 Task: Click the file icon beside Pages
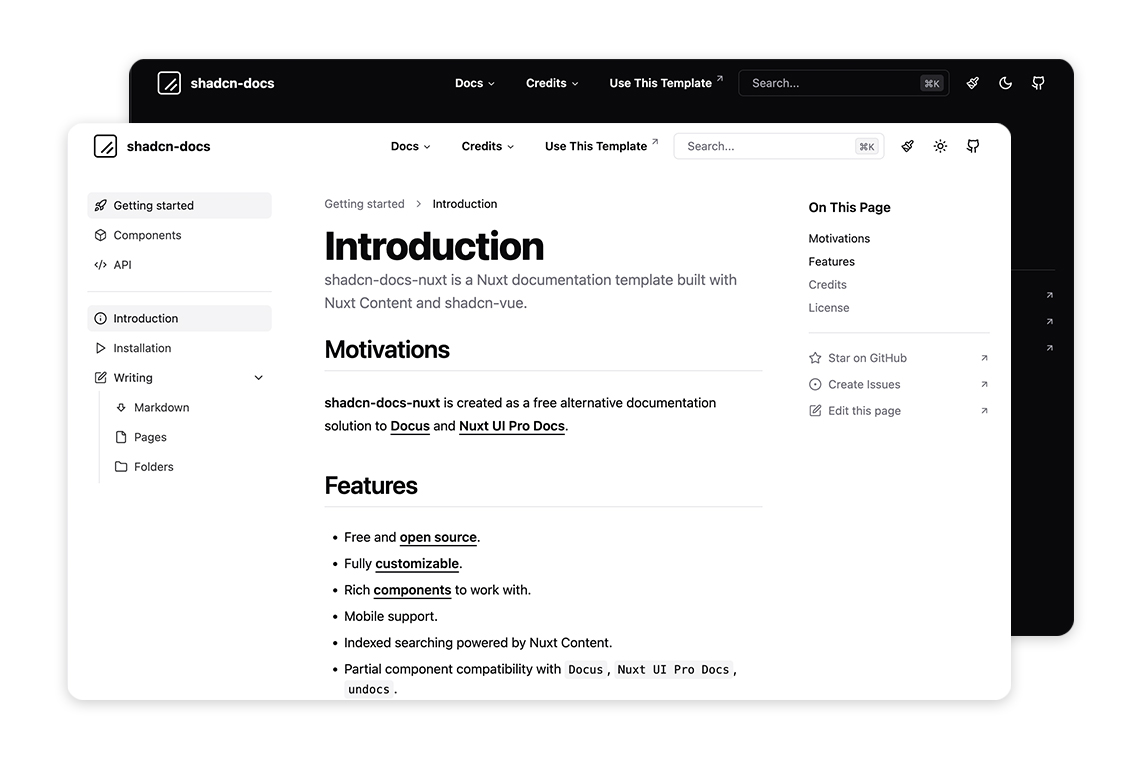click(x=121, y=437)
